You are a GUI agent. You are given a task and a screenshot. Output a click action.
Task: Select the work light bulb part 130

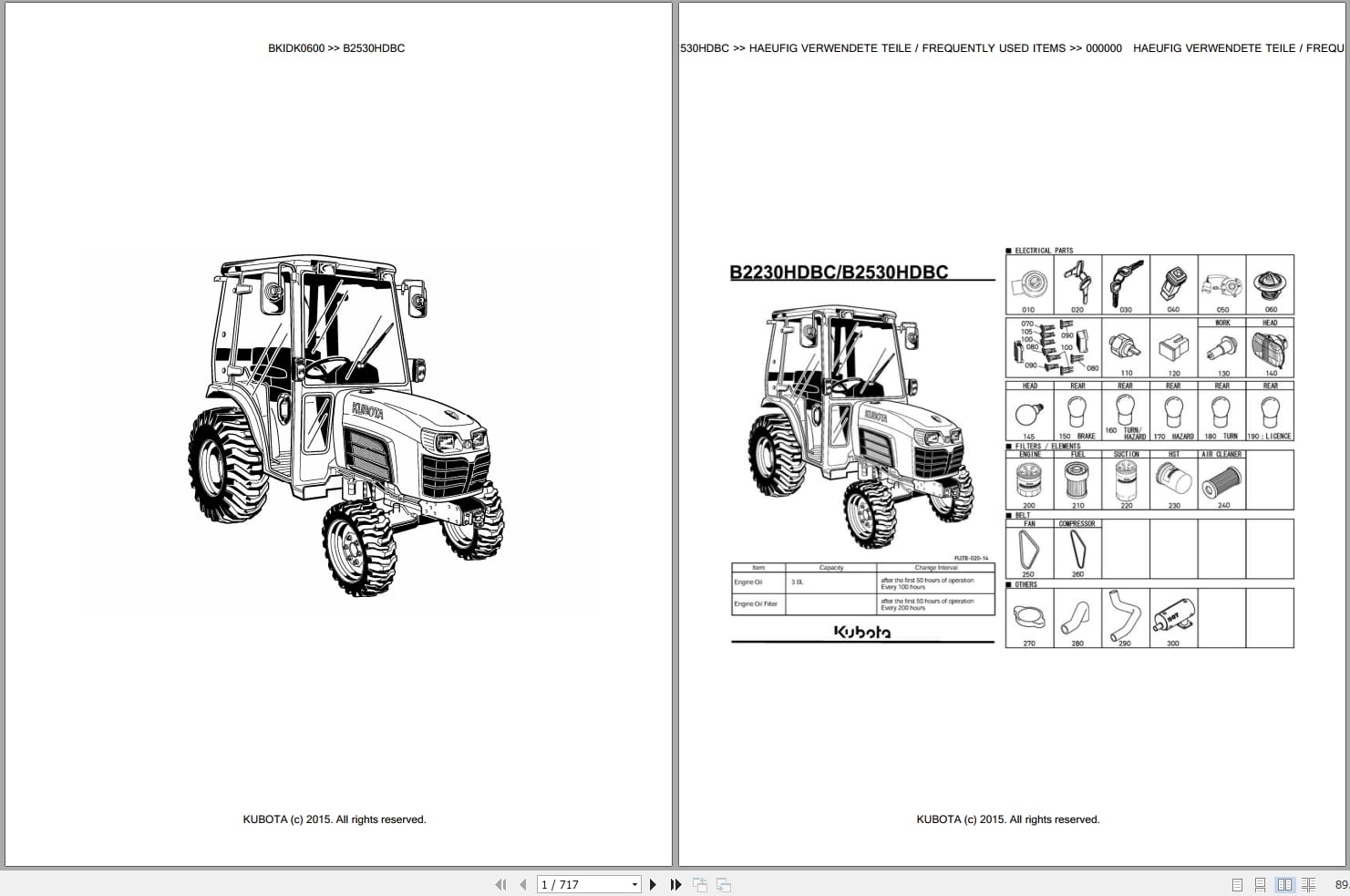click(x=1221, y=347)
